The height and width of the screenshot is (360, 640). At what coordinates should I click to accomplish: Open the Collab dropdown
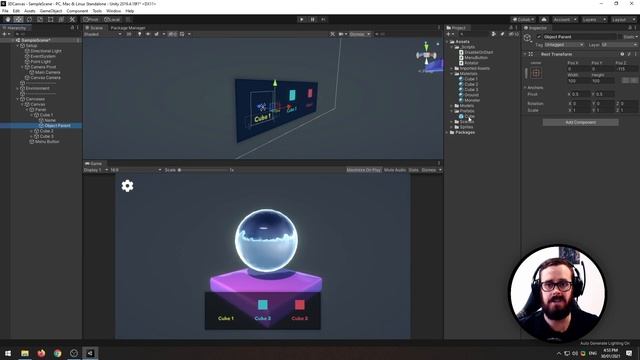[x=523, y=19]
